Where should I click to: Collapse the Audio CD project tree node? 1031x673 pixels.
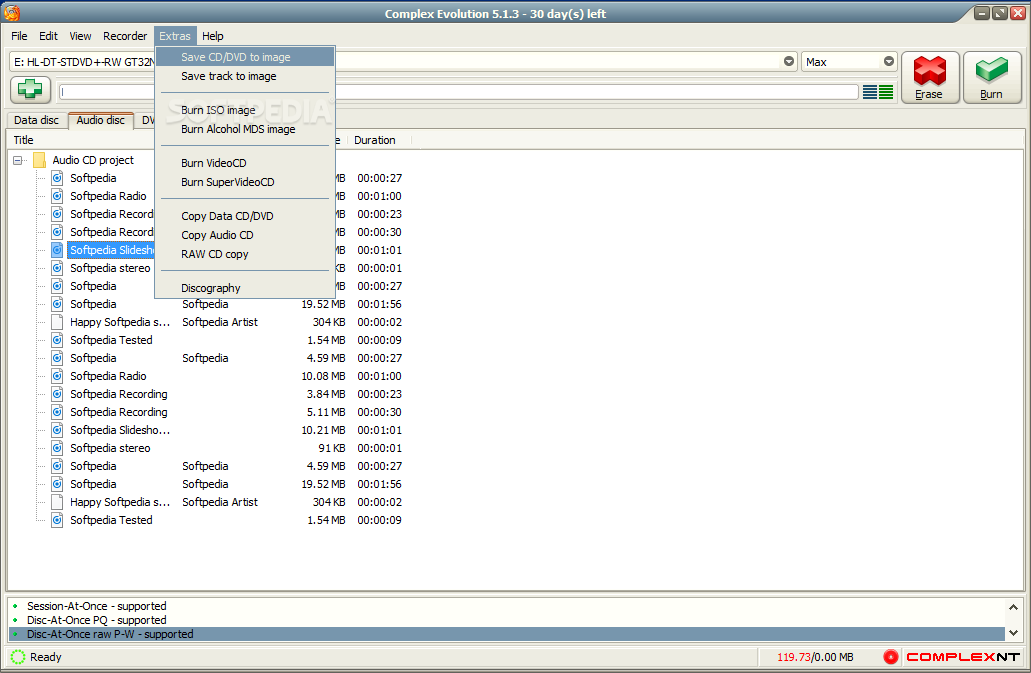click(18, 160)
